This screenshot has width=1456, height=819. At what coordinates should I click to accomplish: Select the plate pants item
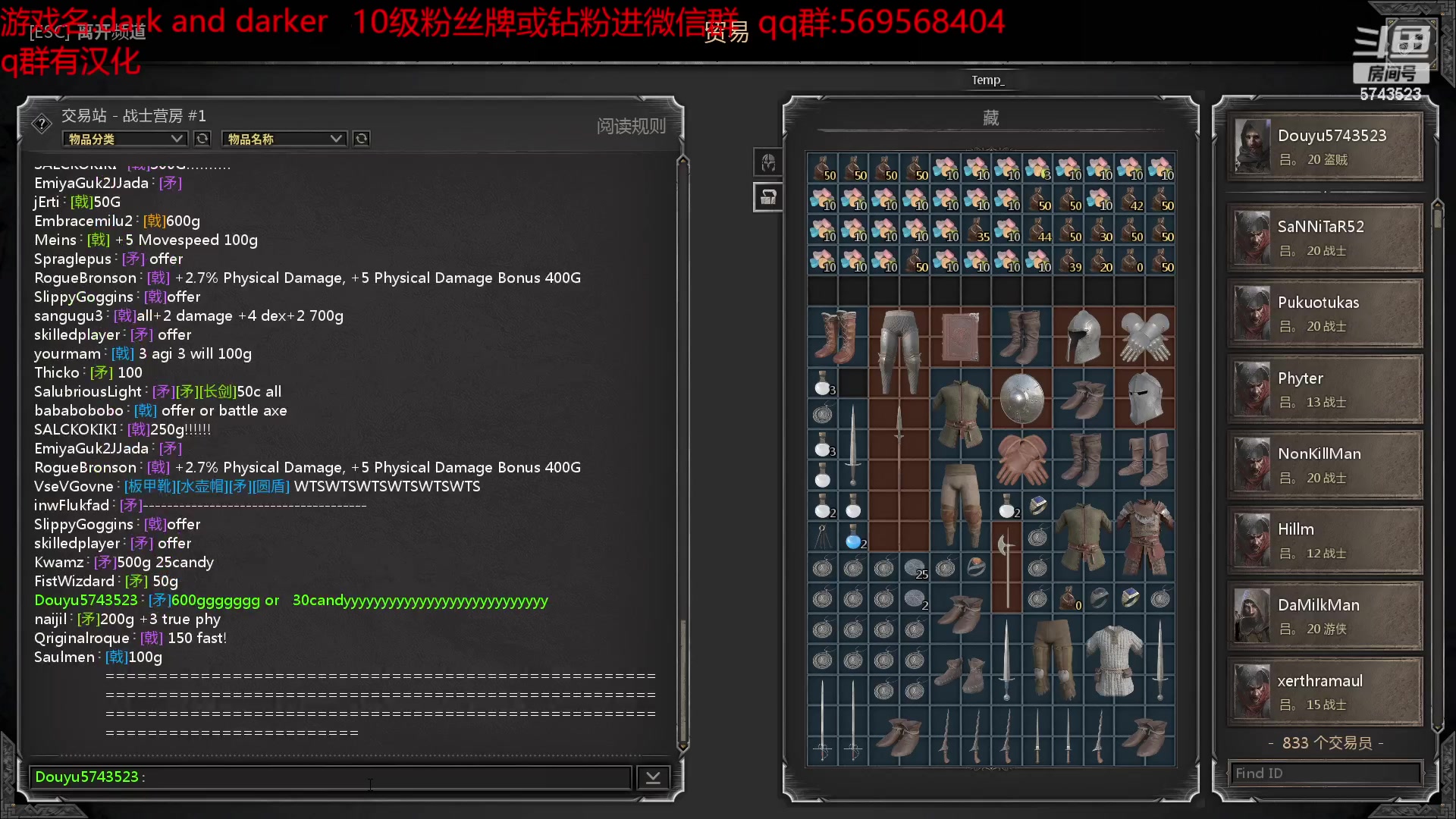click(x=899, y=352)
